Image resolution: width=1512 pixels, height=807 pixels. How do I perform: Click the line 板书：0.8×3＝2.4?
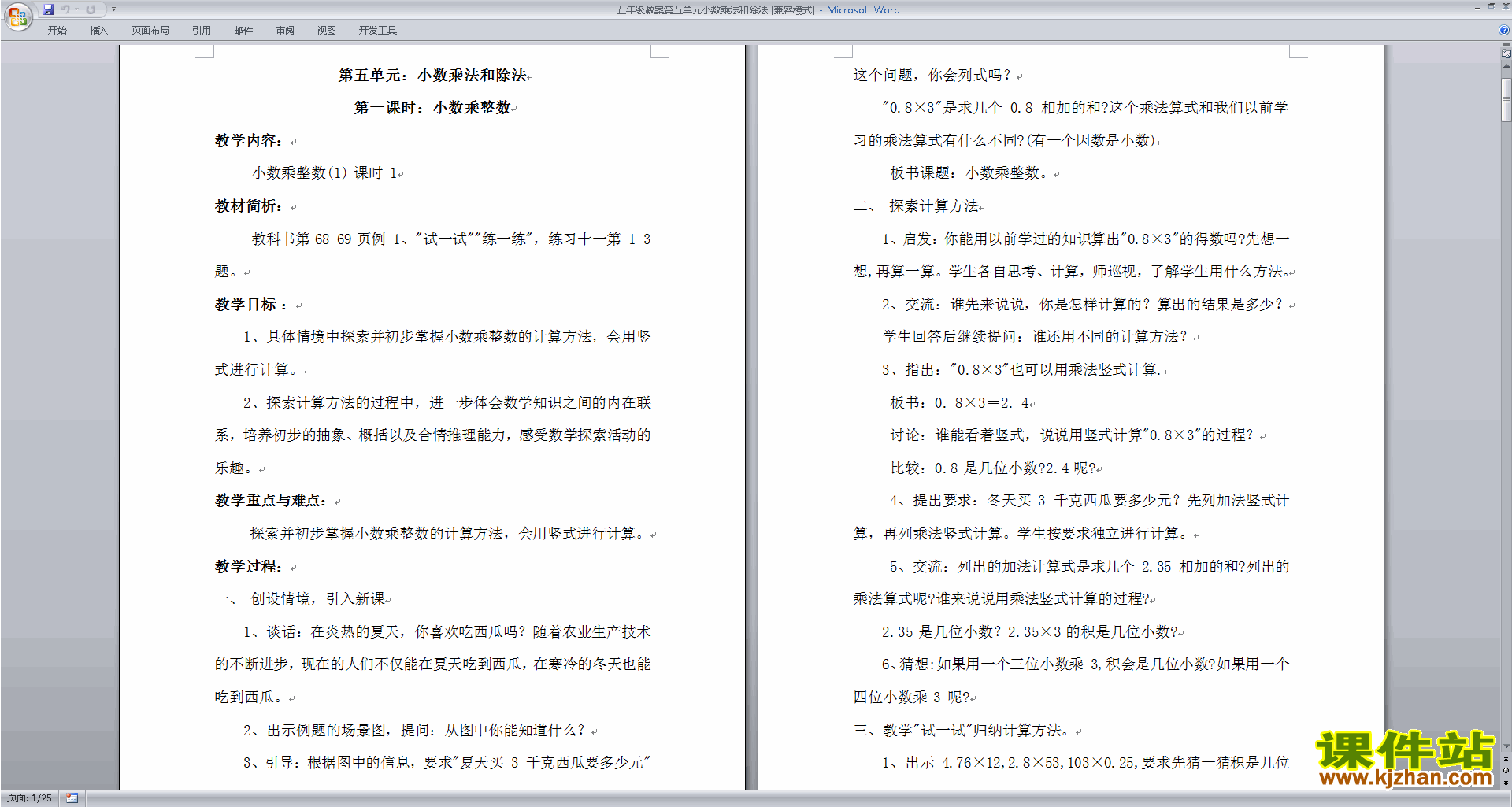[959, 403]
